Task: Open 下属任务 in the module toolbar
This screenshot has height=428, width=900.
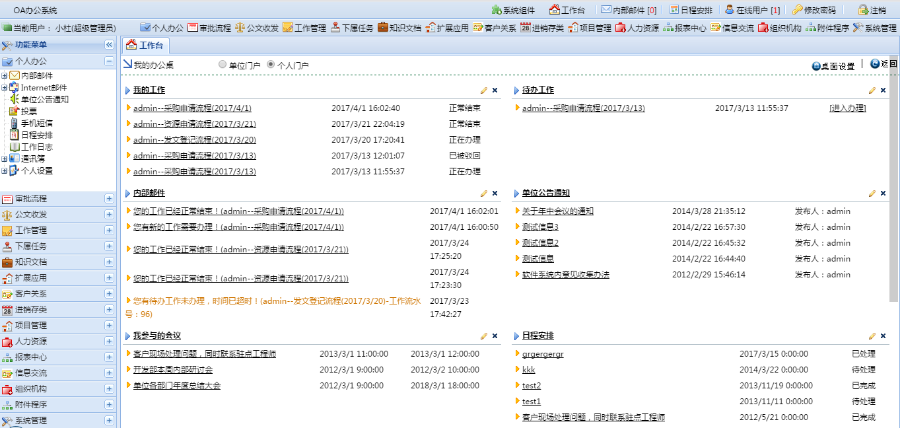Action: [352, 28]
